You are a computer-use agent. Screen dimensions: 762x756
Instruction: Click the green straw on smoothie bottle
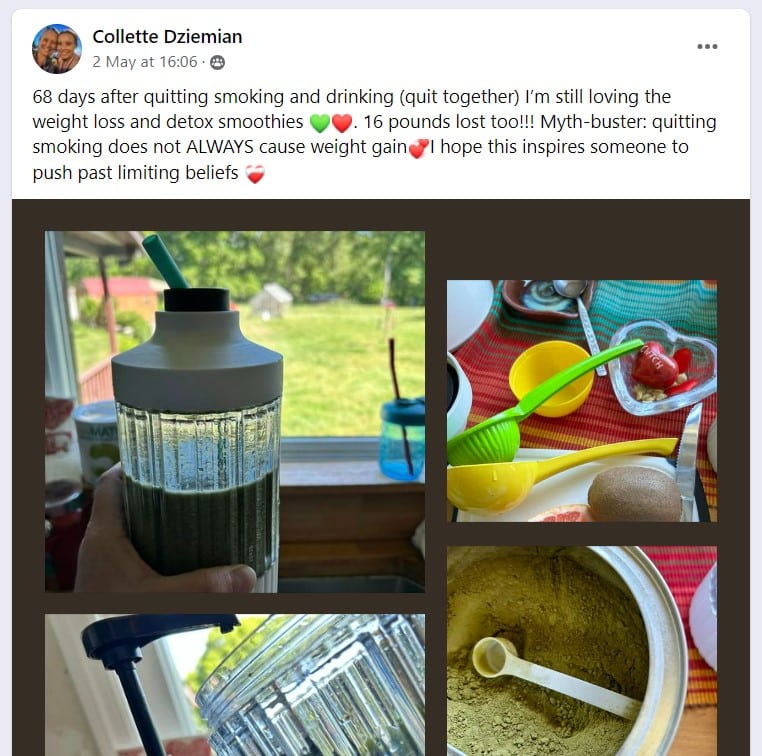164,261
